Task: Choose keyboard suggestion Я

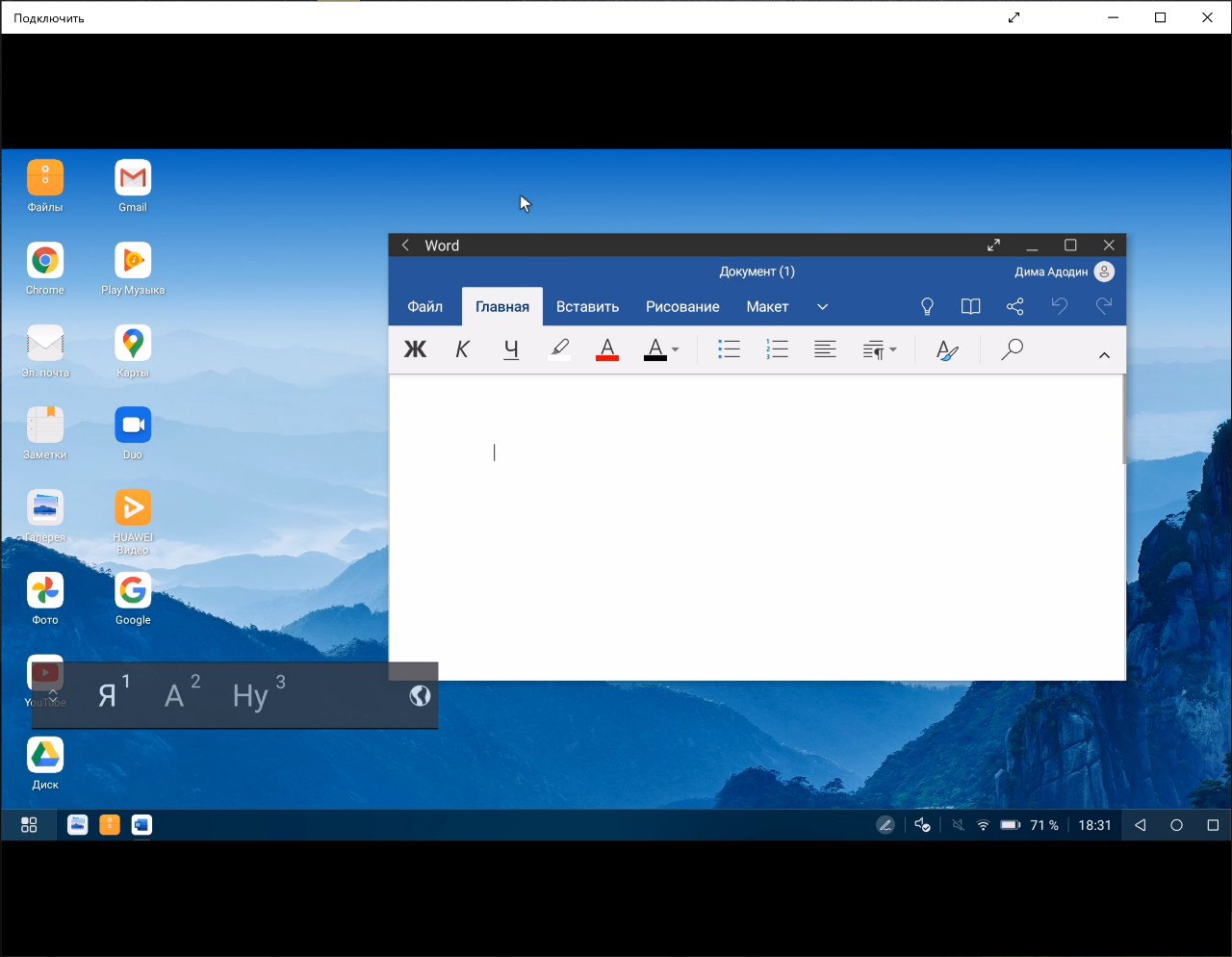Action: coord(114,693)
